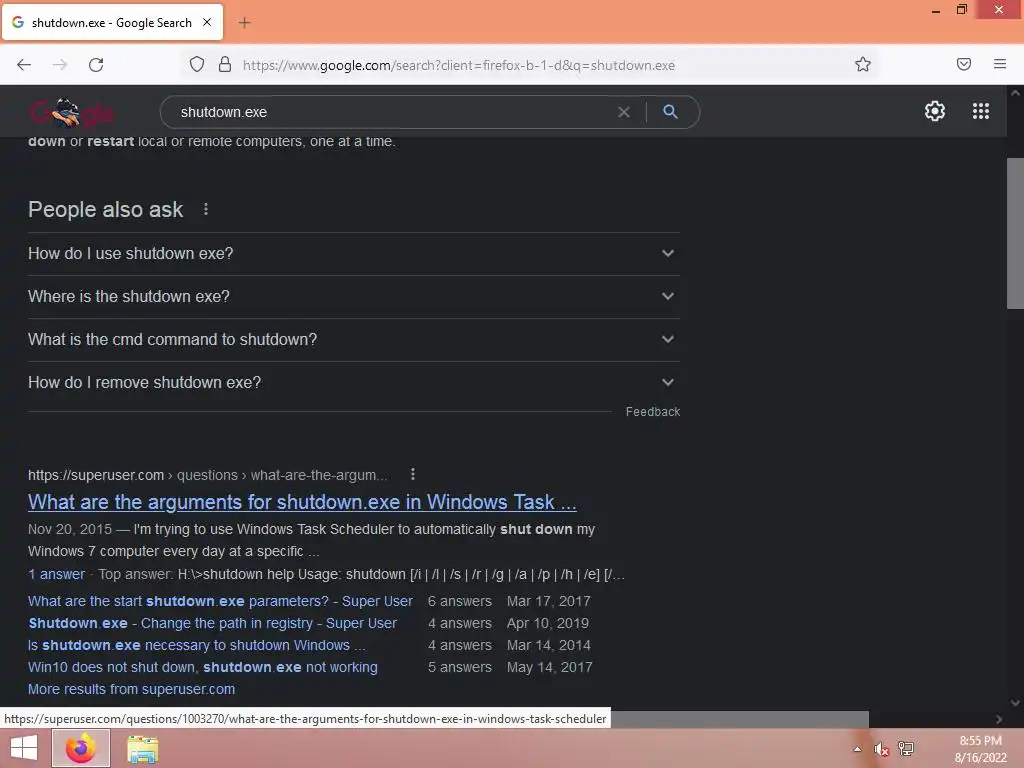Click the Firefox taskbar icon

click(x=81, y=748)
